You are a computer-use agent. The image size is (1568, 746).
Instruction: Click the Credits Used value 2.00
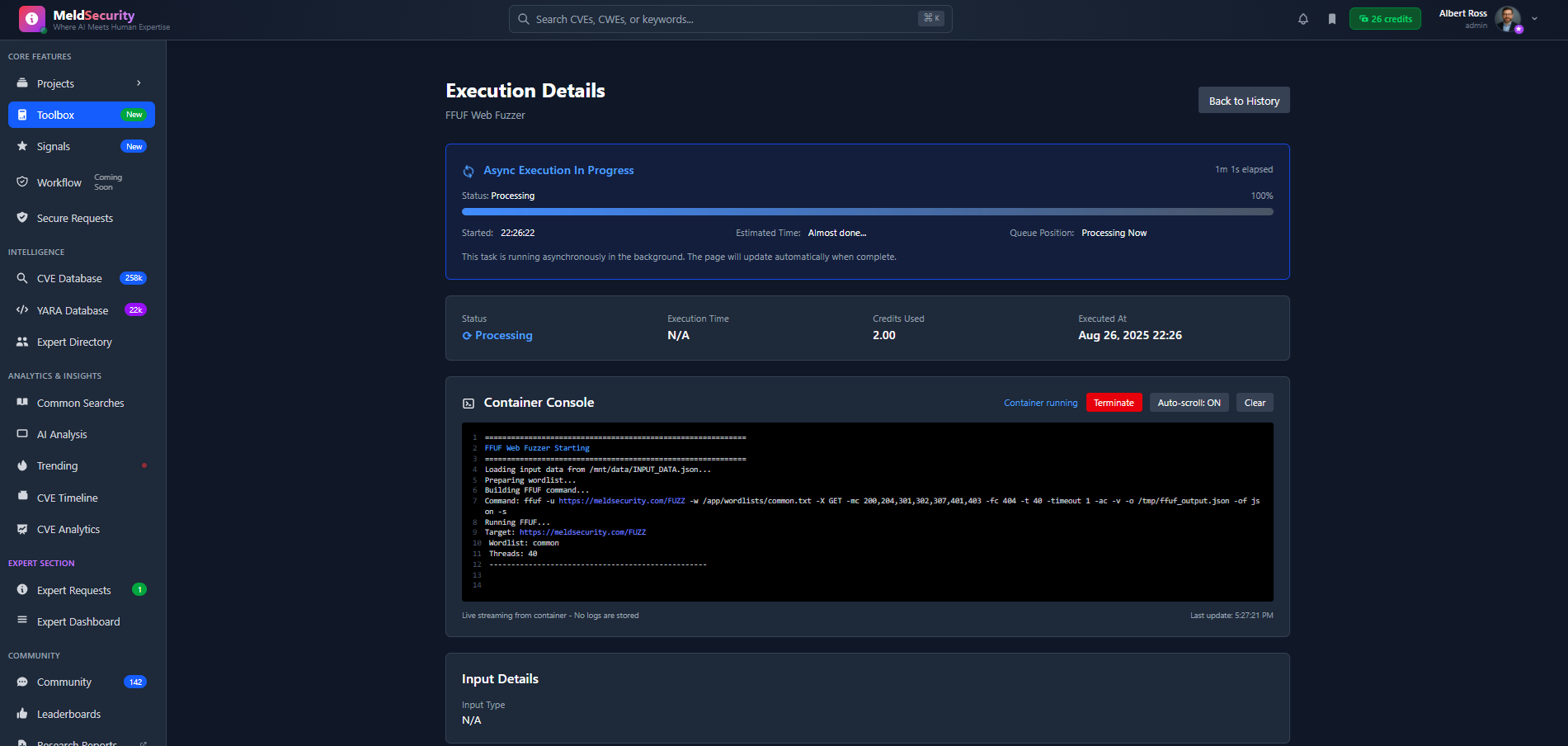click(884, 335)
